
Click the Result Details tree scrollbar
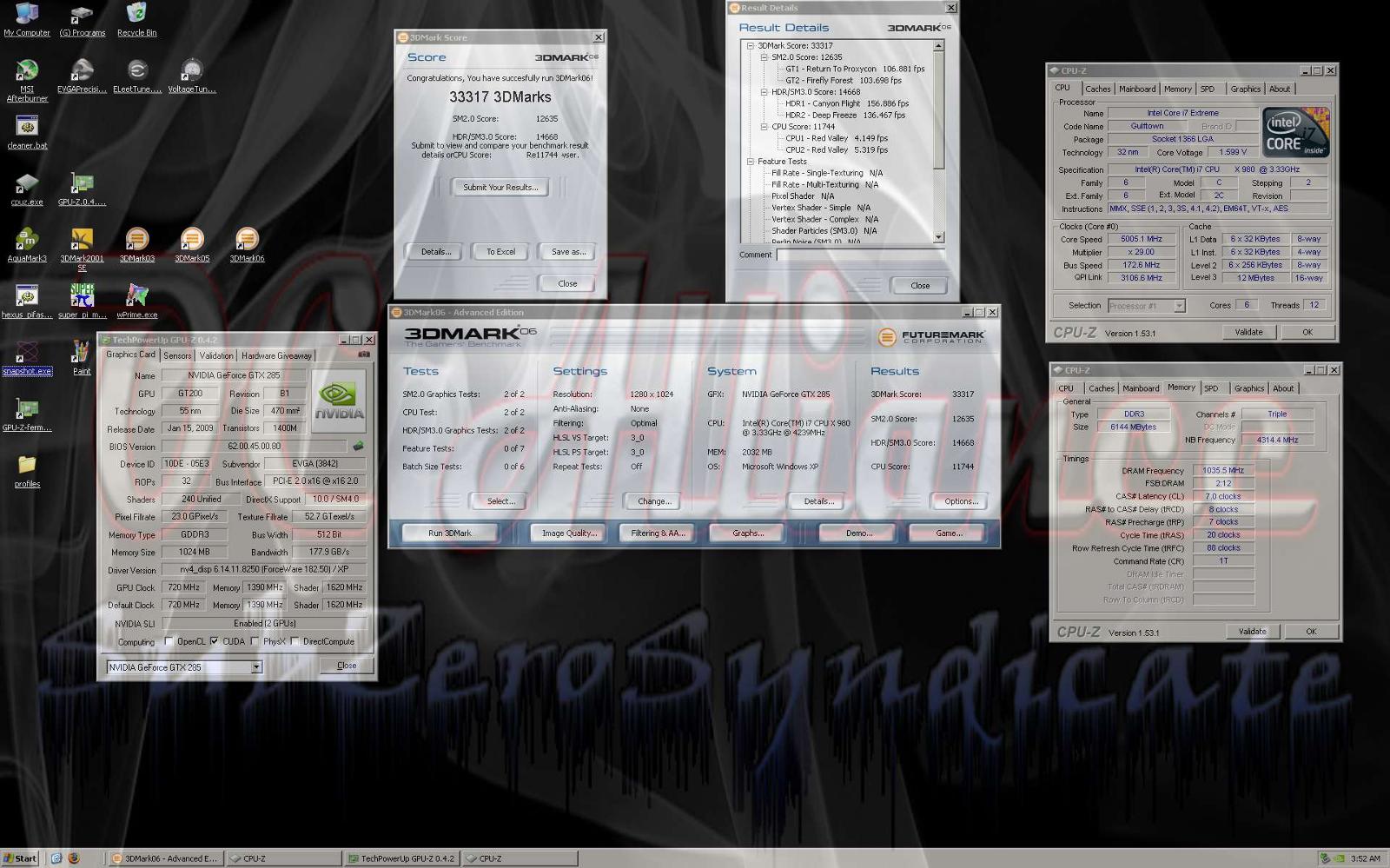(939, 140)
